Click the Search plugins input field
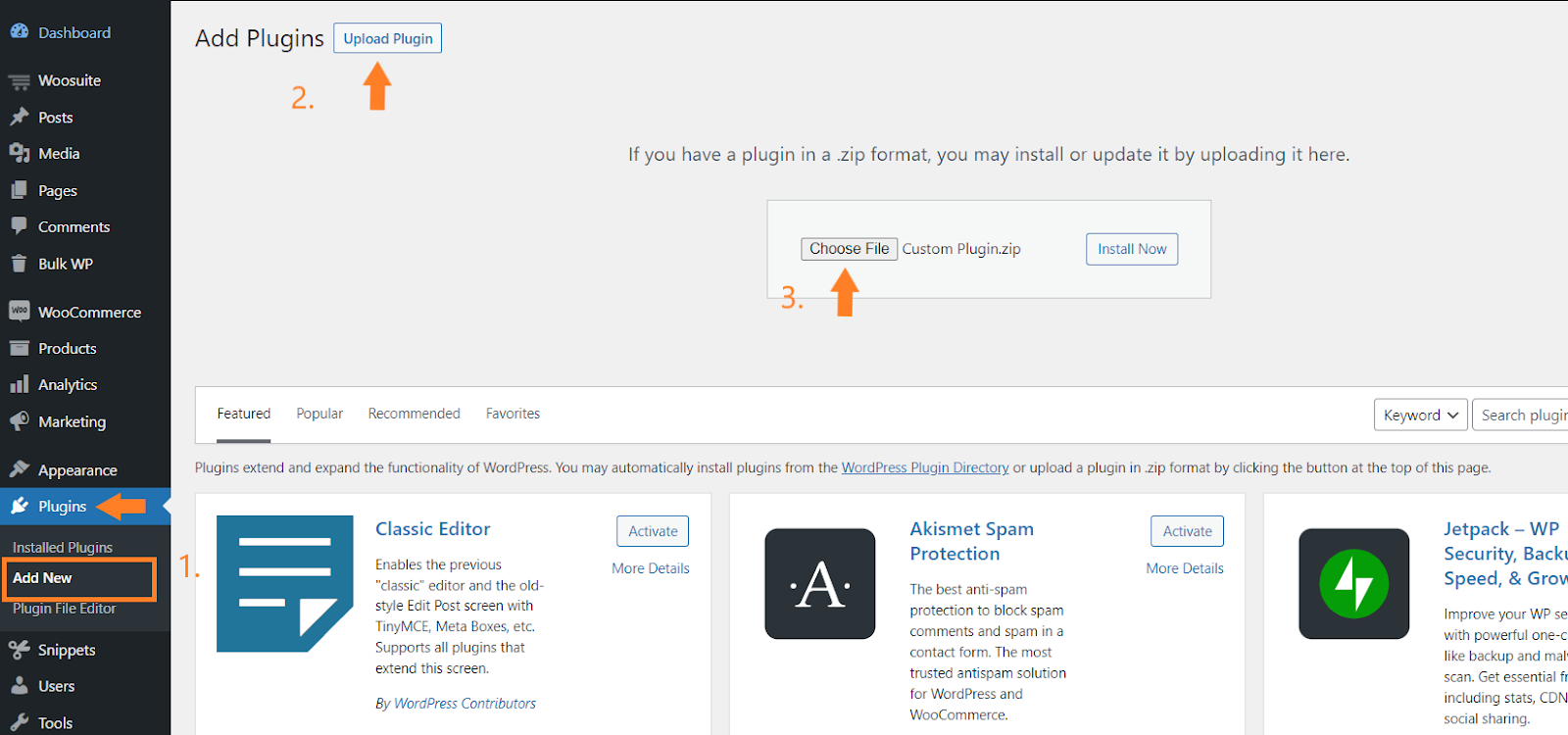The height and width of the screenshot is (735, 1568). point(1521,415)
